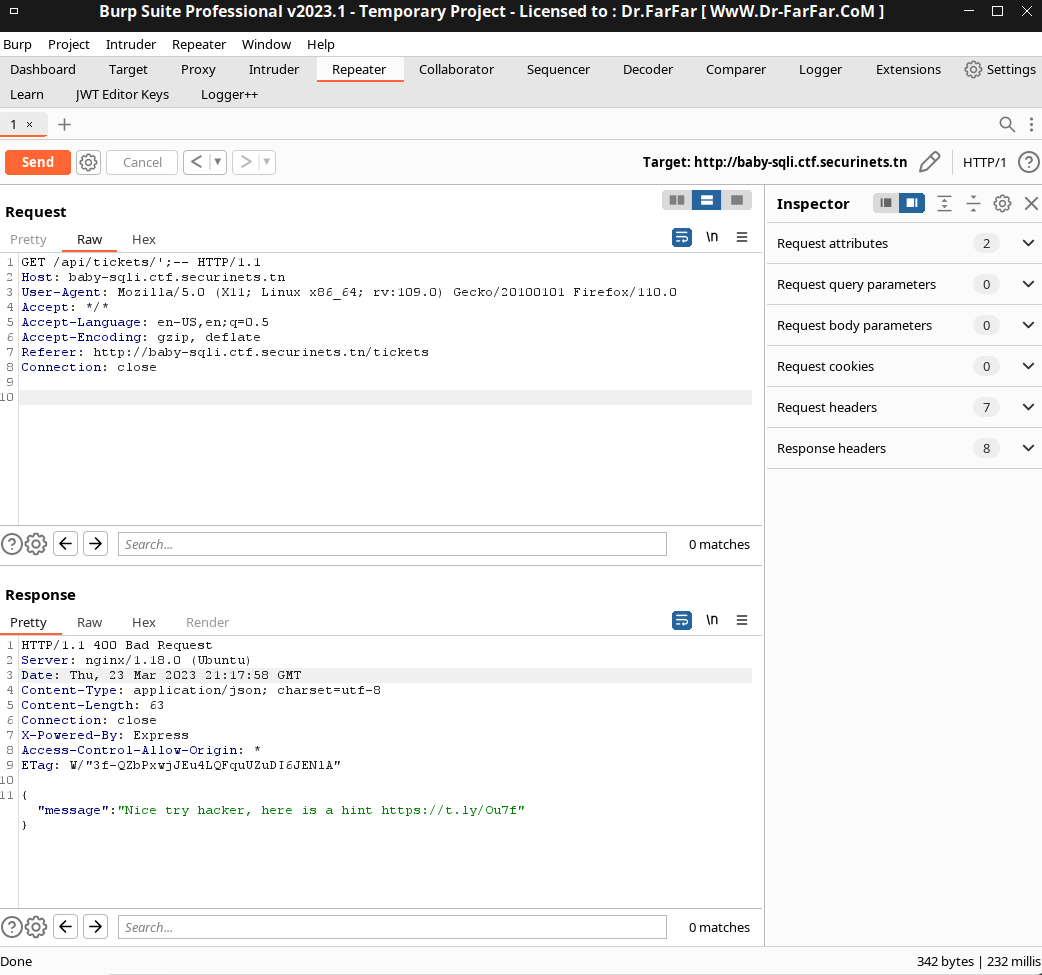Open the Decoder tab
This screenshot has height=975, width=1042.
[647, 69]
